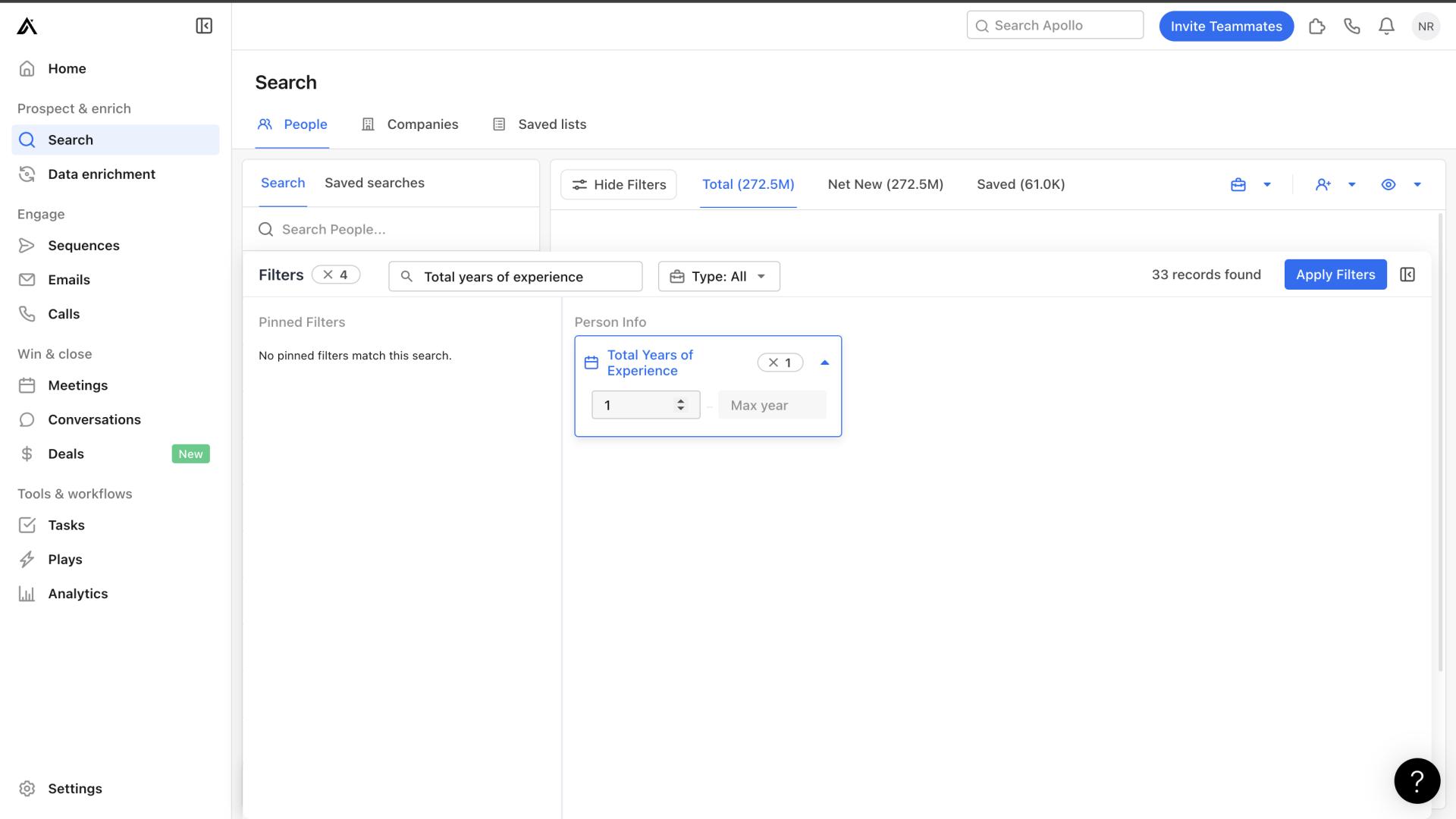Increment the minimum years stepper
This screenshot has height=819, width=1456.
coord(682,399)
